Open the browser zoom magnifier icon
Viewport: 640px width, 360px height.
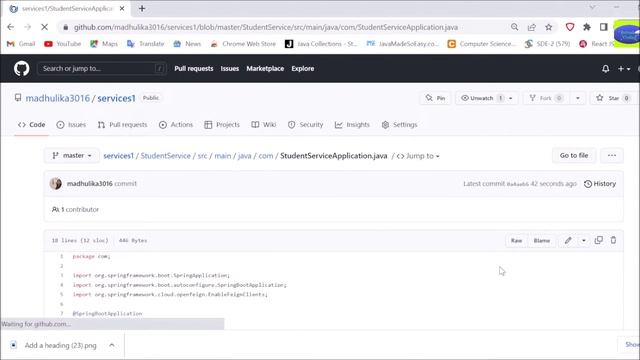(514, 27)
